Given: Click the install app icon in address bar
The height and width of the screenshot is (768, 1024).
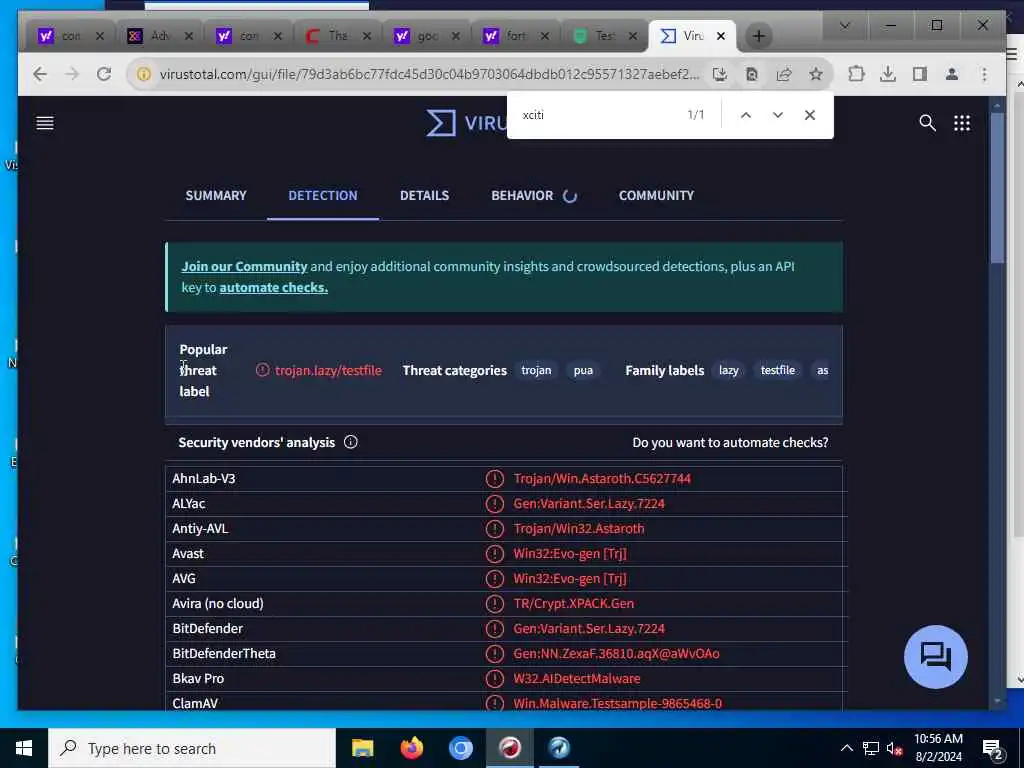Looking at the screenshot, I should 720,74.
